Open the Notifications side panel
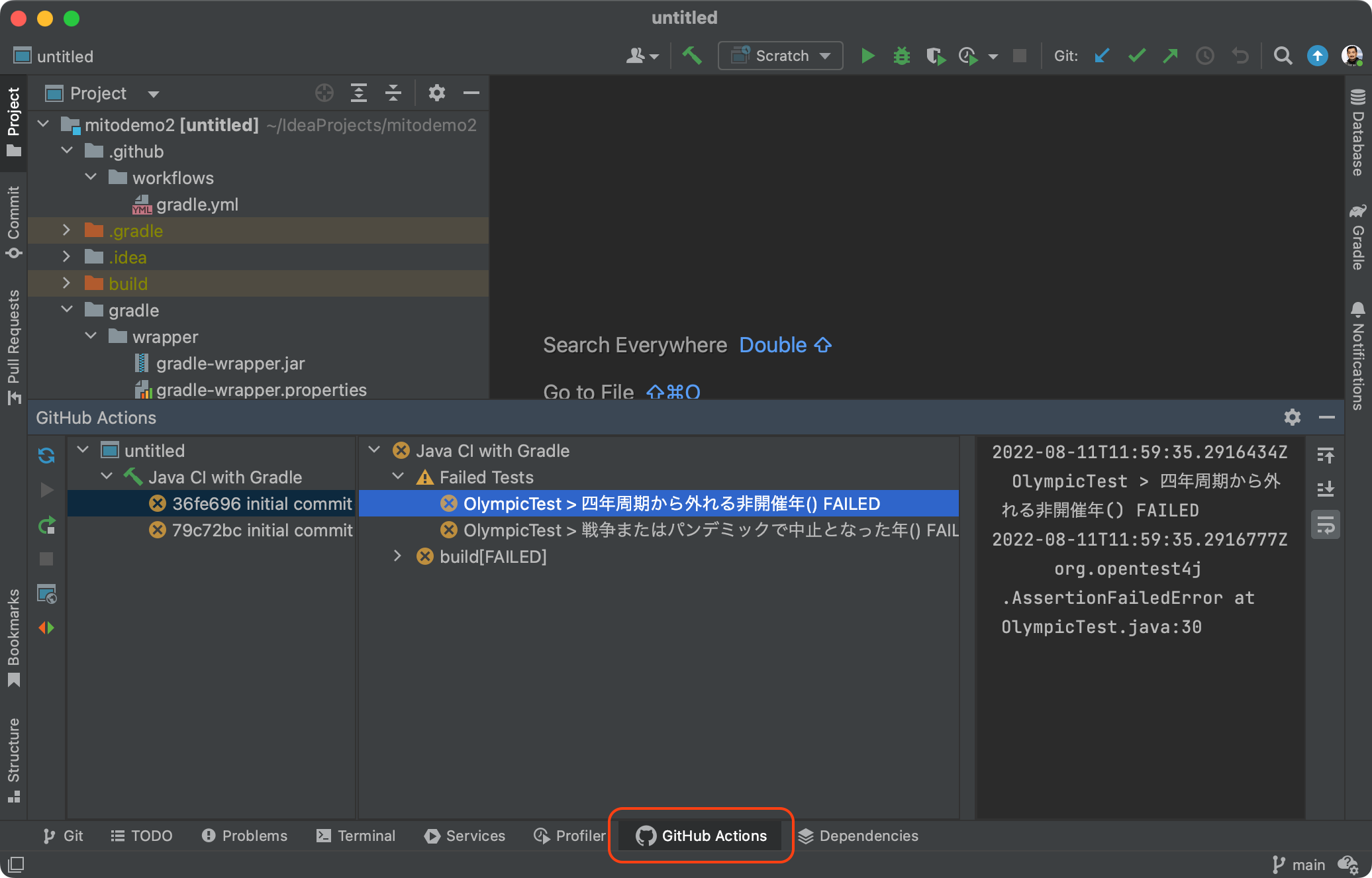The height and width of the screenshot is (878, 1372). [x=1358, y=356]
